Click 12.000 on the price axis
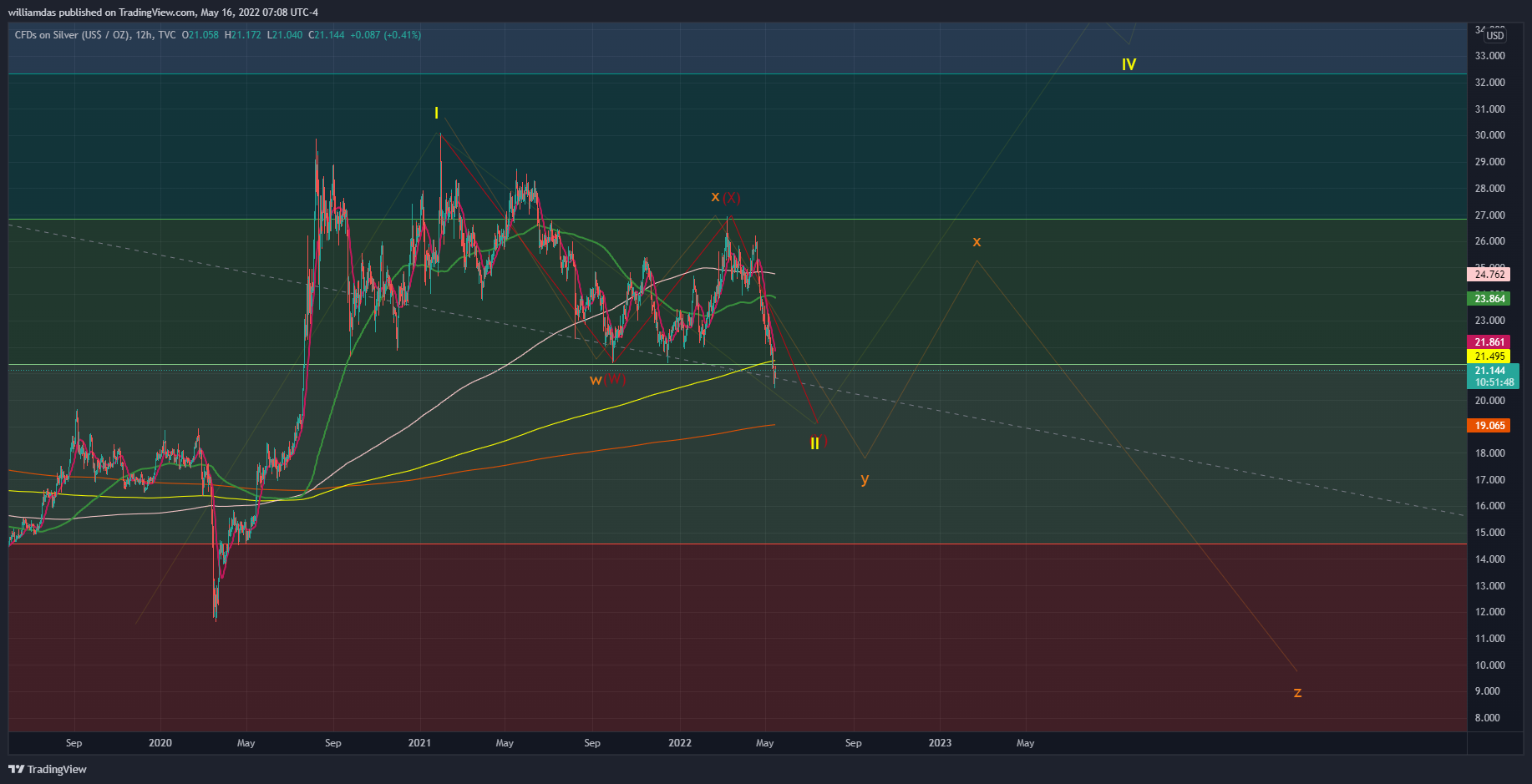This screenshot has height=784, width=1532. (x=1489, y=612)
